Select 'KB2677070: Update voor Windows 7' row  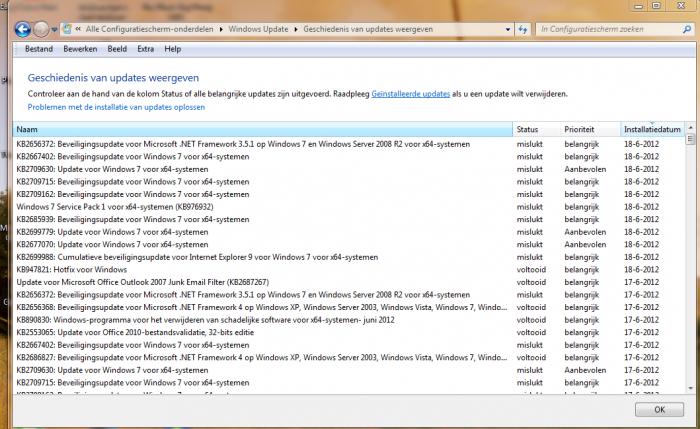pyautogui.click(x=112, y=245)
